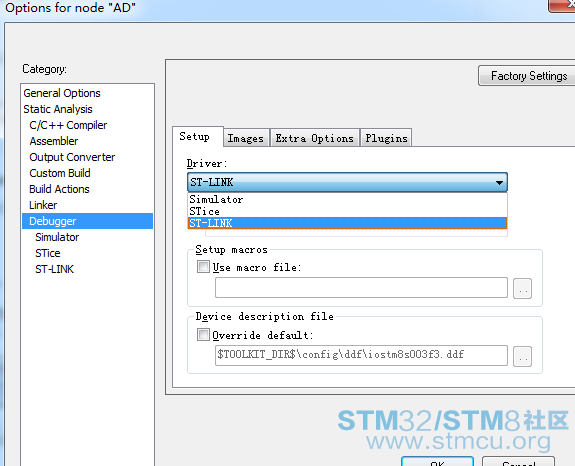Switch to the Images tab

tap(246, 138)
